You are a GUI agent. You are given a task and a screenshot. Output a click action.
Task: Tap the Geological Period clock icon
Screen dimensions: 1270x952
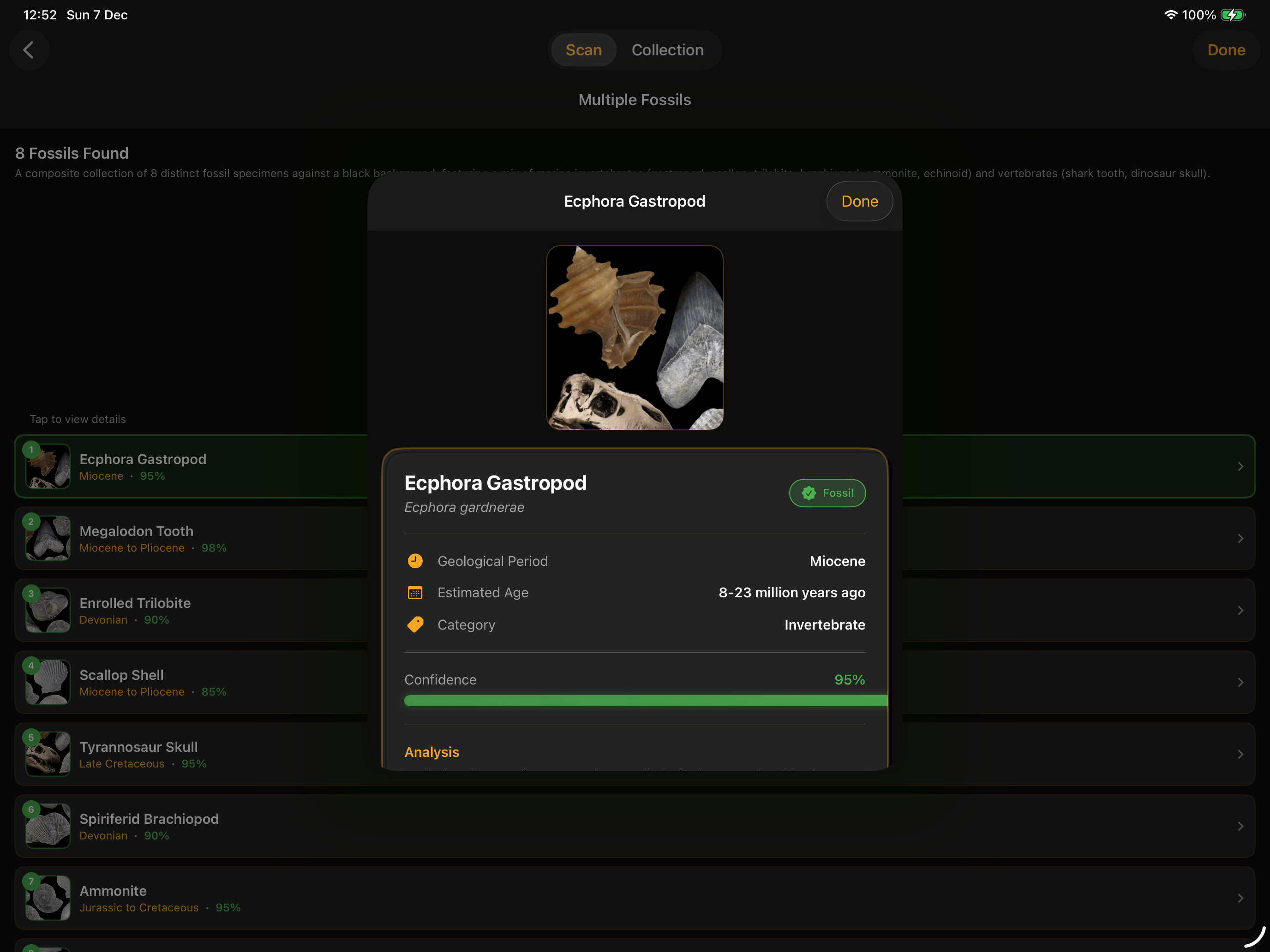point(415,561)
